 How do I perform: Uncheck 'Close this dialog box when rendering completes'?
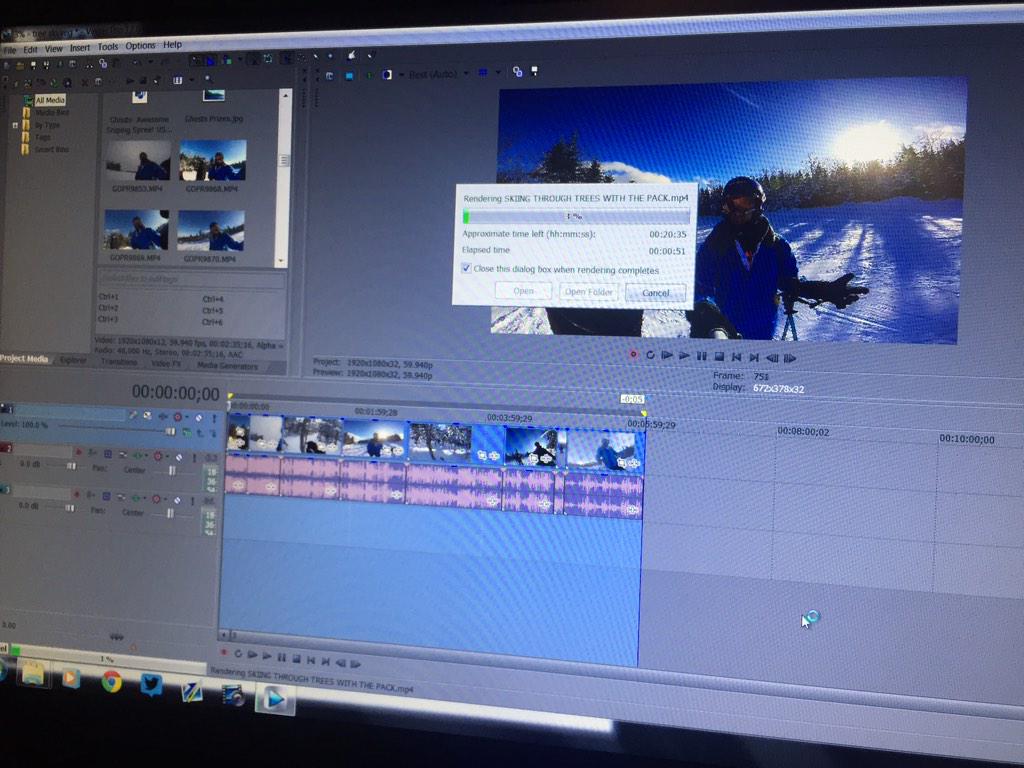click(466, 268)
